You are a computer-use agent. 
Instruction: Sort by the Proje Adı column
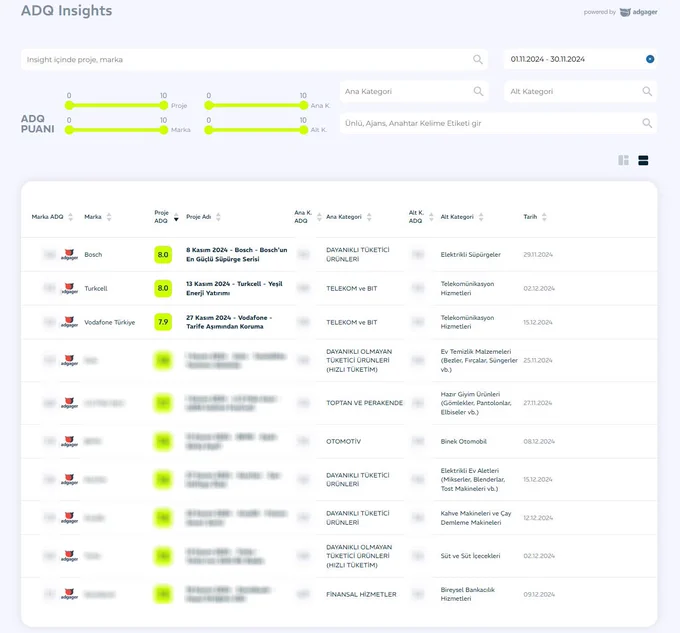pyautogui.click(x=218, y=217)
